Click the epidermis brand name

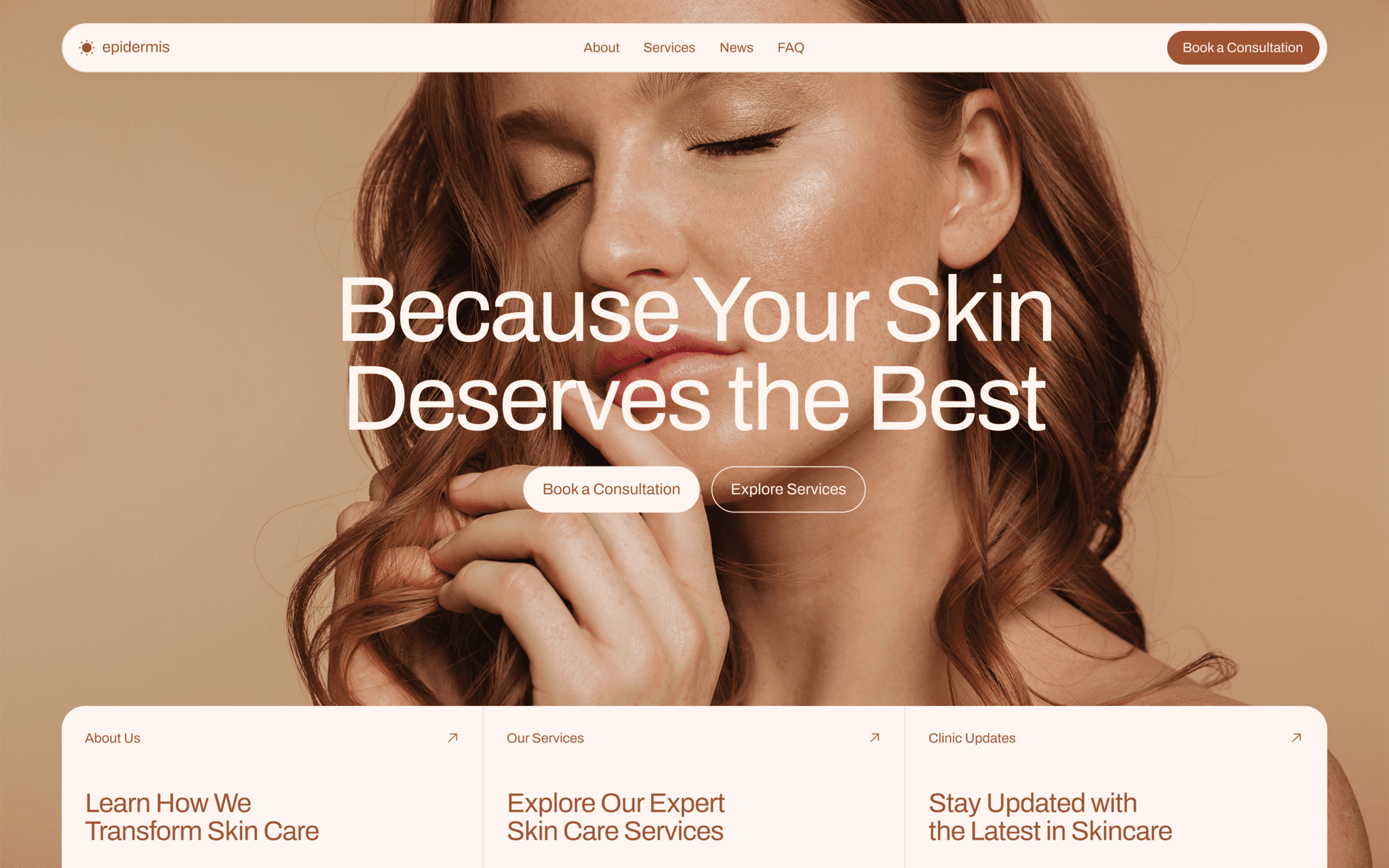pos(136,47)
